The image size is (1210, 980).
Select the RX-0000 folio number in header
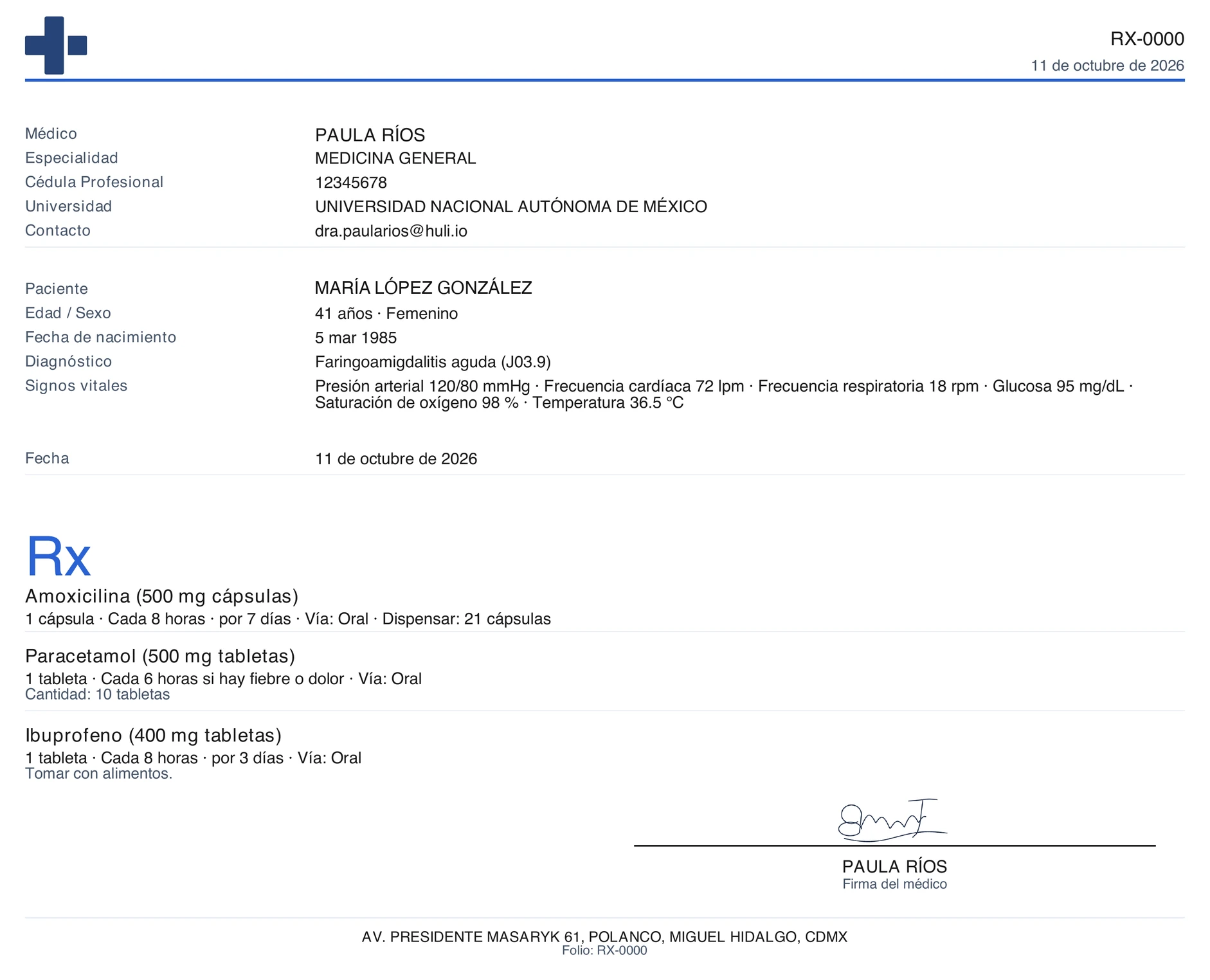pos(1147,39)
